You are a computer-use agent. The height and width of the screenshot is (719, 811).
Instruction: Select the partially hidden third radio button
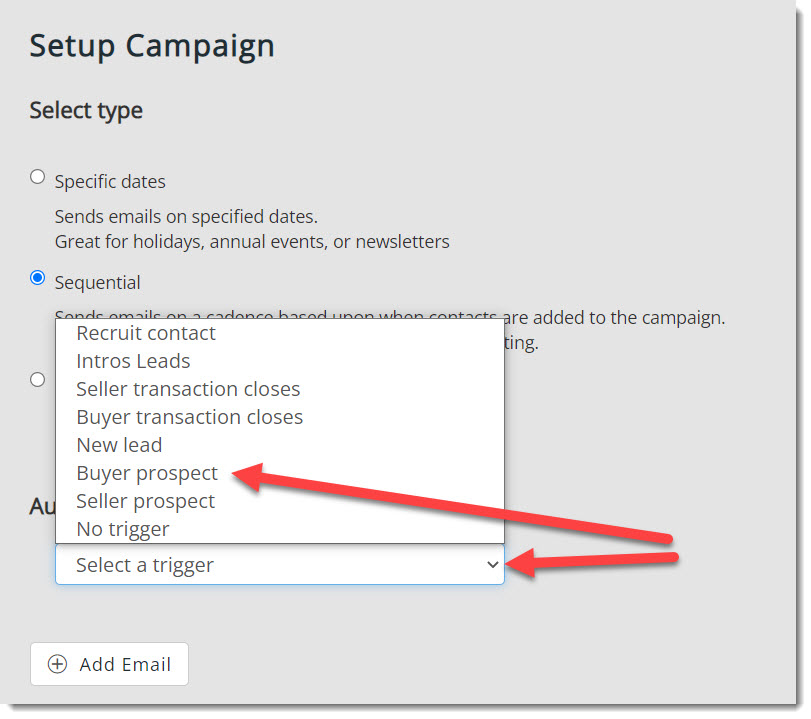tap(38, 379)
